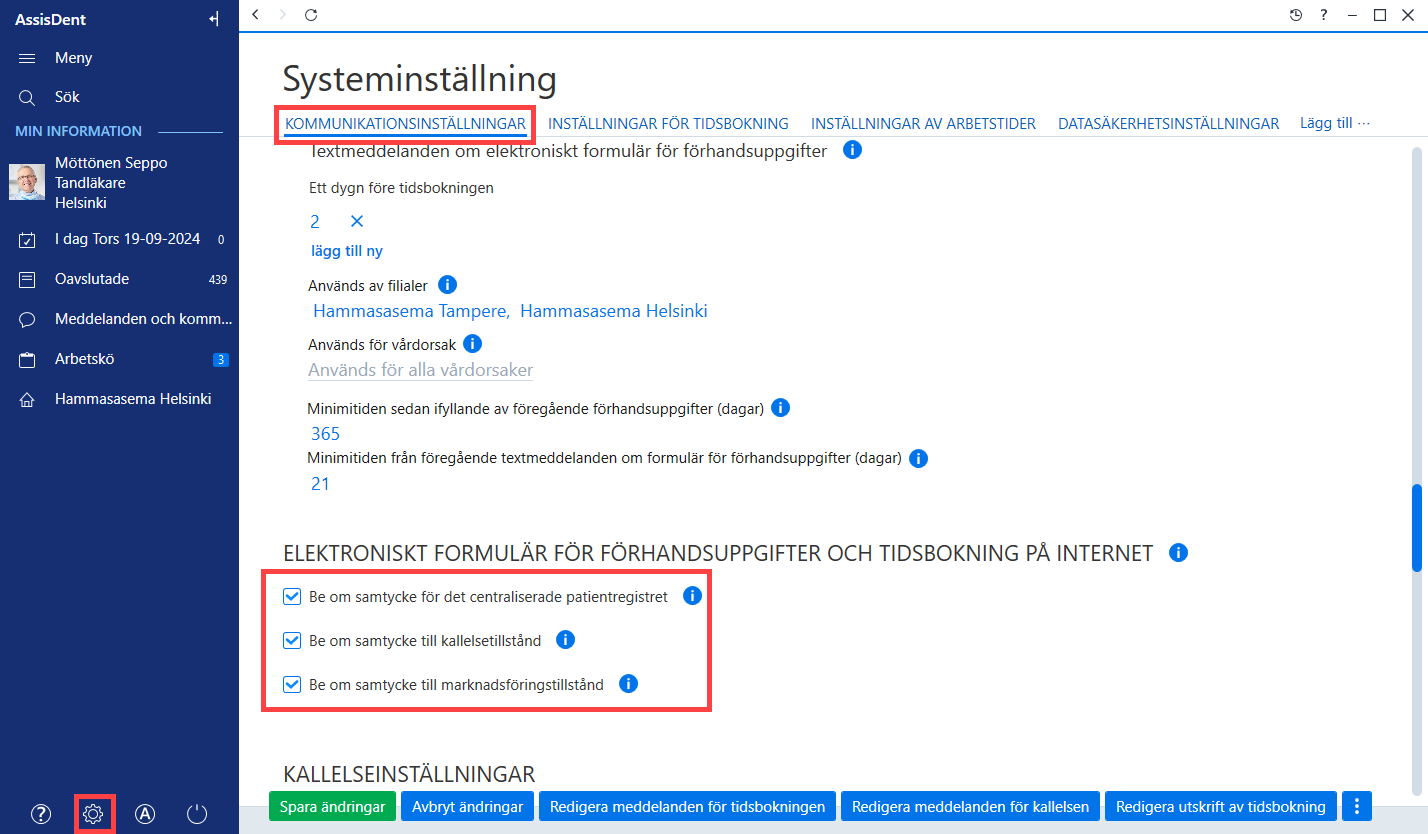Open I dag calendar icon

click(x=27, y=239)
